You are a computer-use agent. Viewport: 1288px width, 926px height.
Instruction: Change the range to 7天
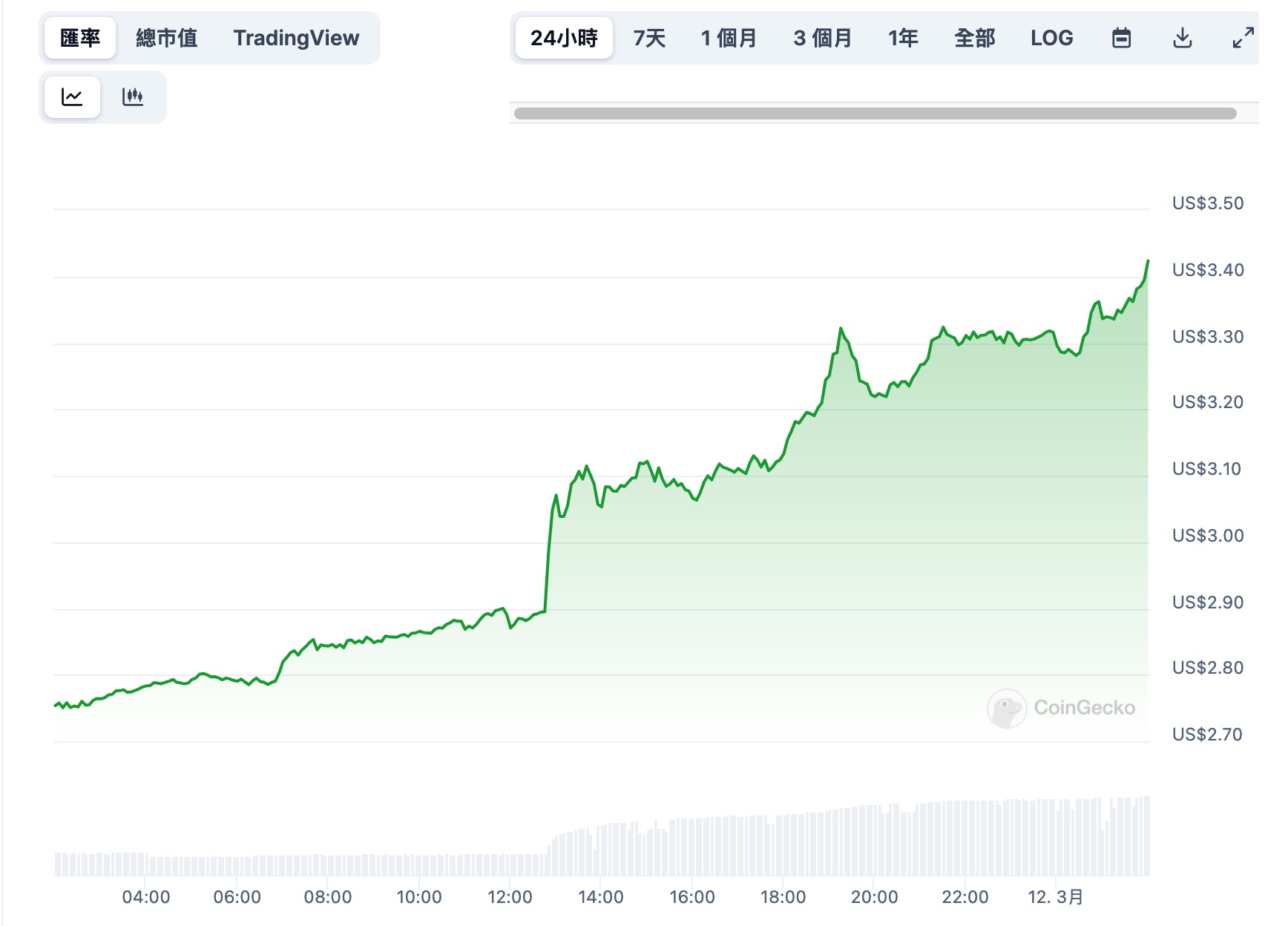click(649, 38)
